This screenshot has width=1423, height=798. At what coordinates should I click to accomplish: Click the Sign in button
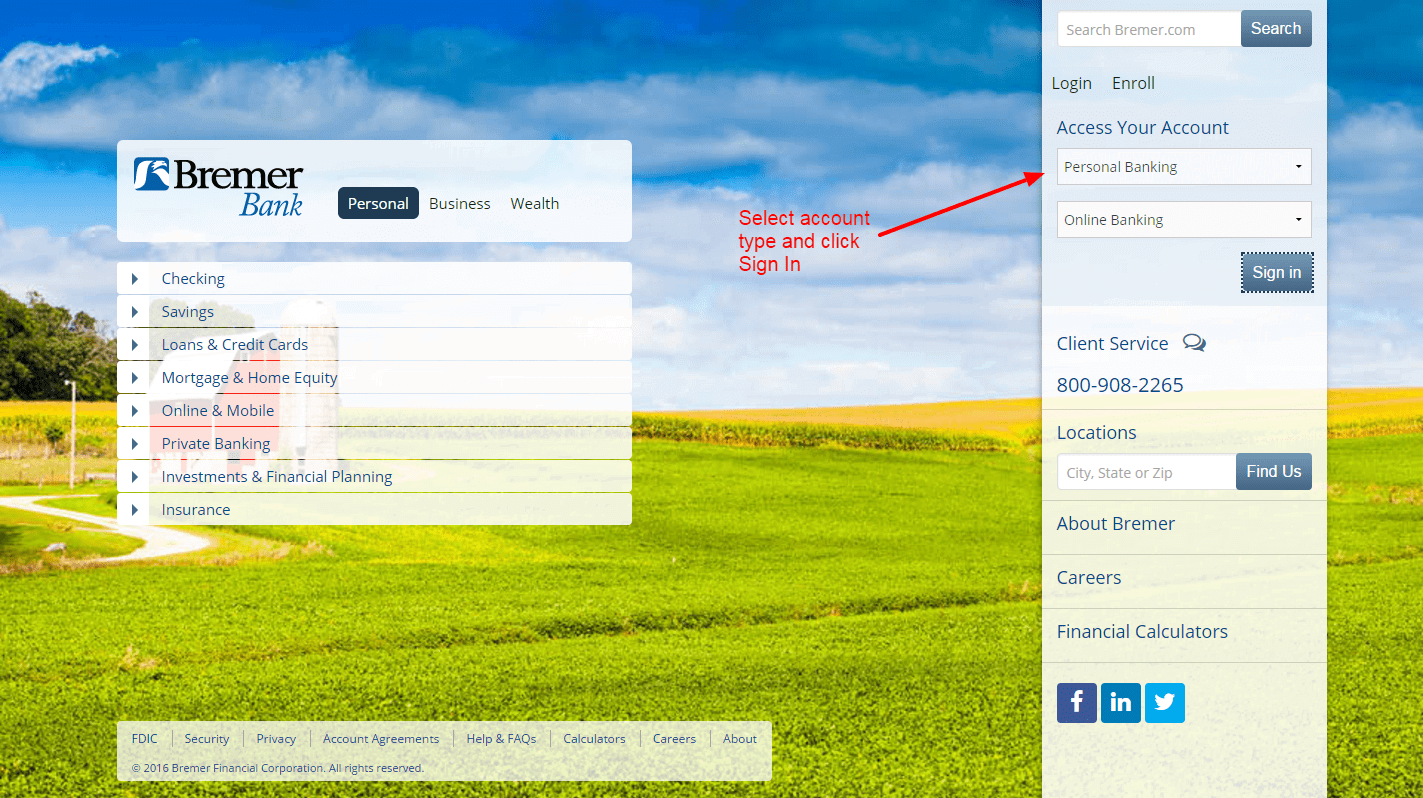(x=1277, y=272)
